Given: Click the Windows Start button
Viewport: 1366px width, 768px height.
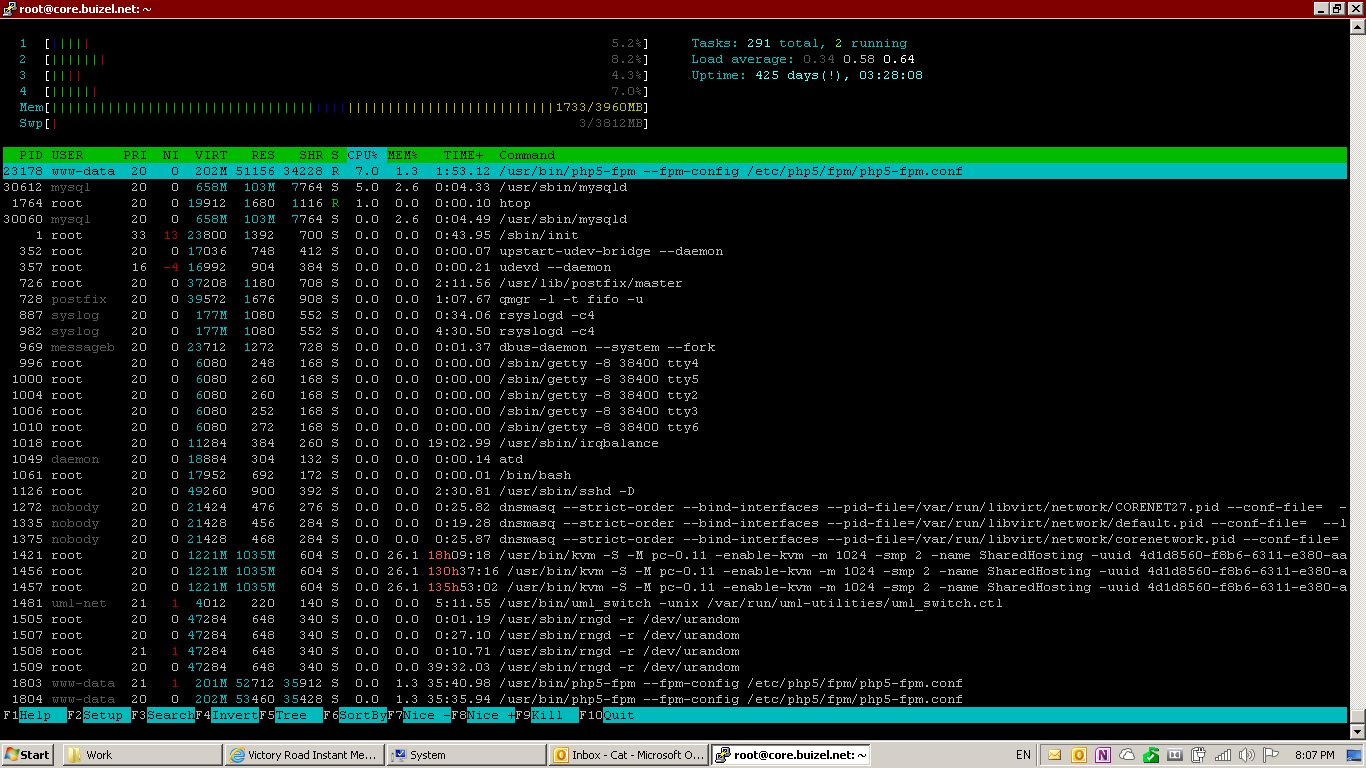Looking at the screenshot, I should 28,755.
